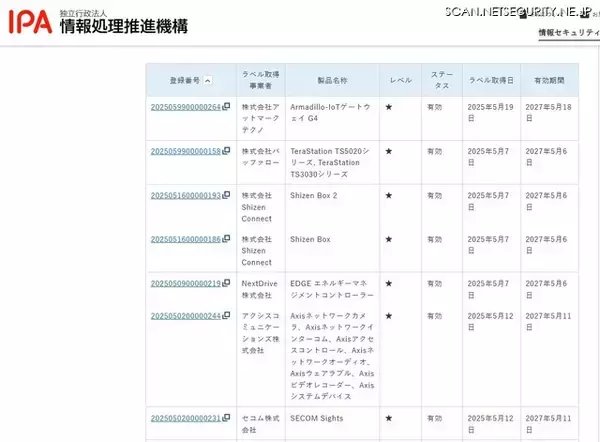Image resolution: width=600 pixels, height=442 pixels.
Task: Toggle sort arrow on 登録番号 column
Action: [208, 80]
